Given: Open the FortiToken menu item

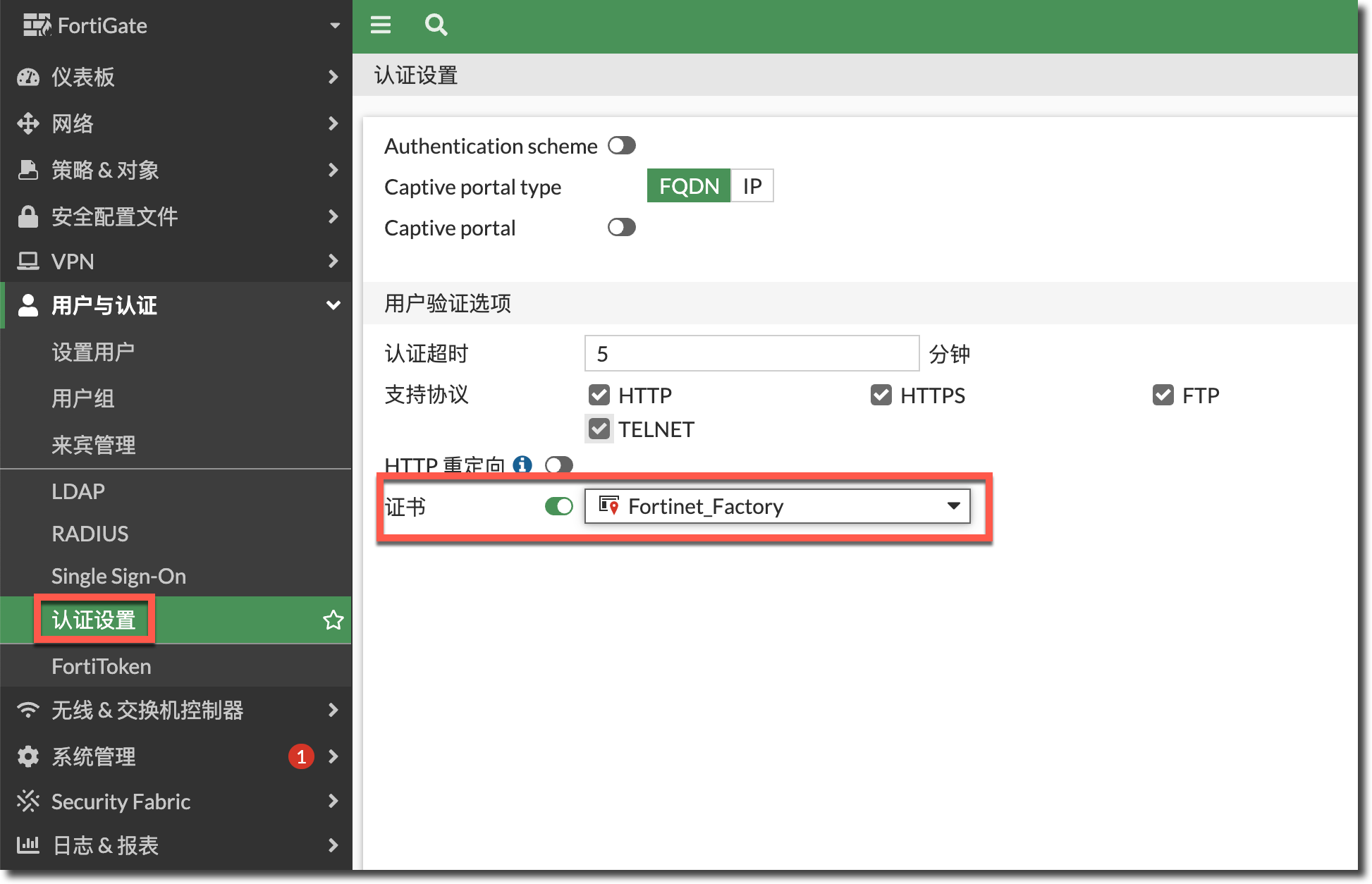Looking at the screenshot, I should [x=102, y=666].
